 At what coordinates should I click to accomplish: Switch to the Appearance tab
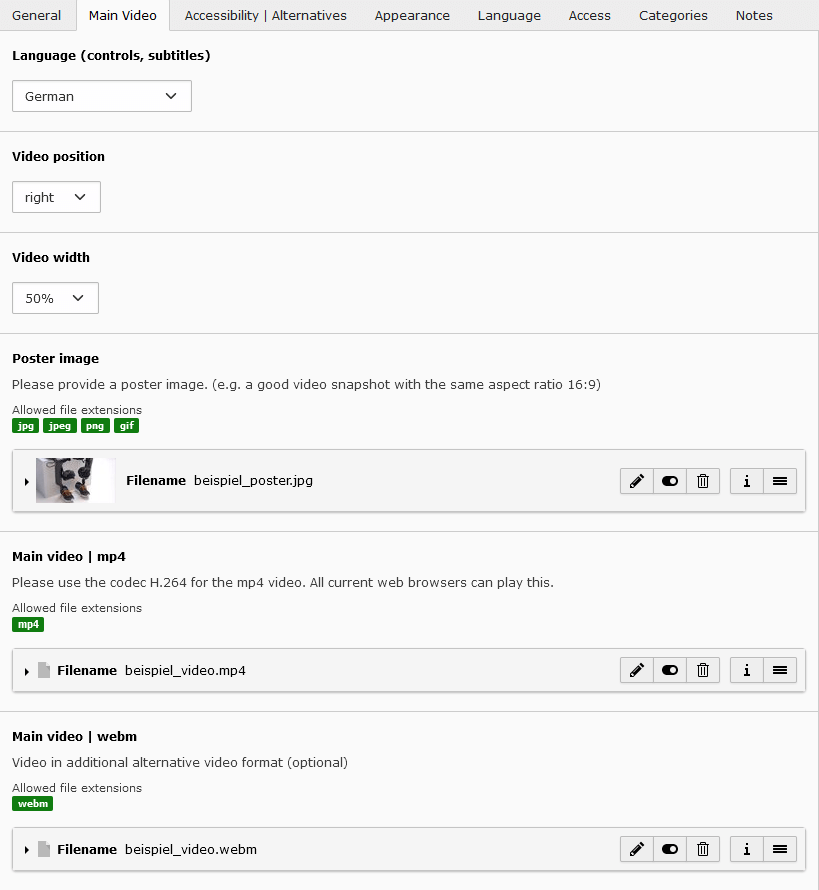(412, 15)
